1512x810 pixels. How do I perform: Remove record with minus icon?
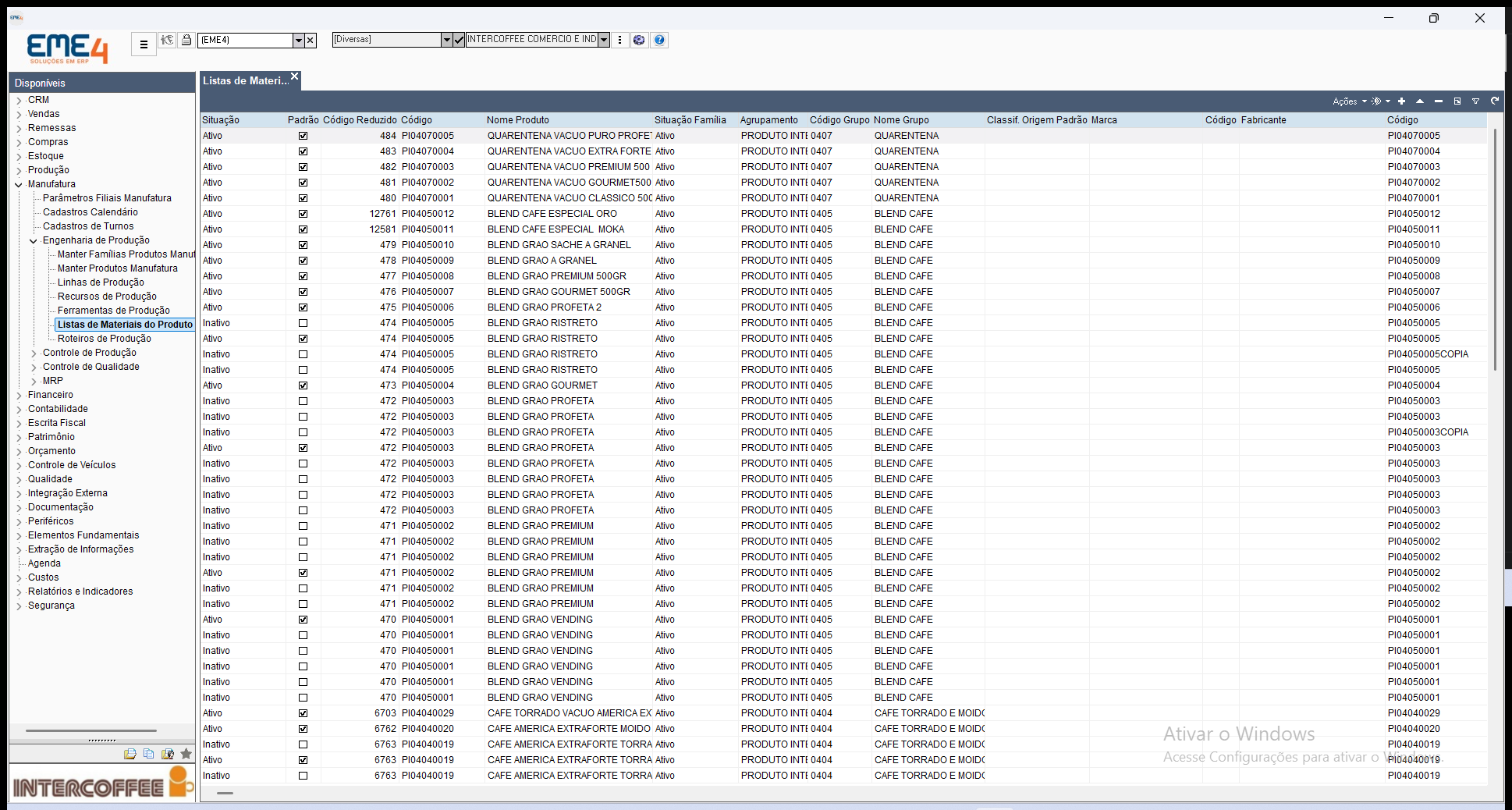1439,101
